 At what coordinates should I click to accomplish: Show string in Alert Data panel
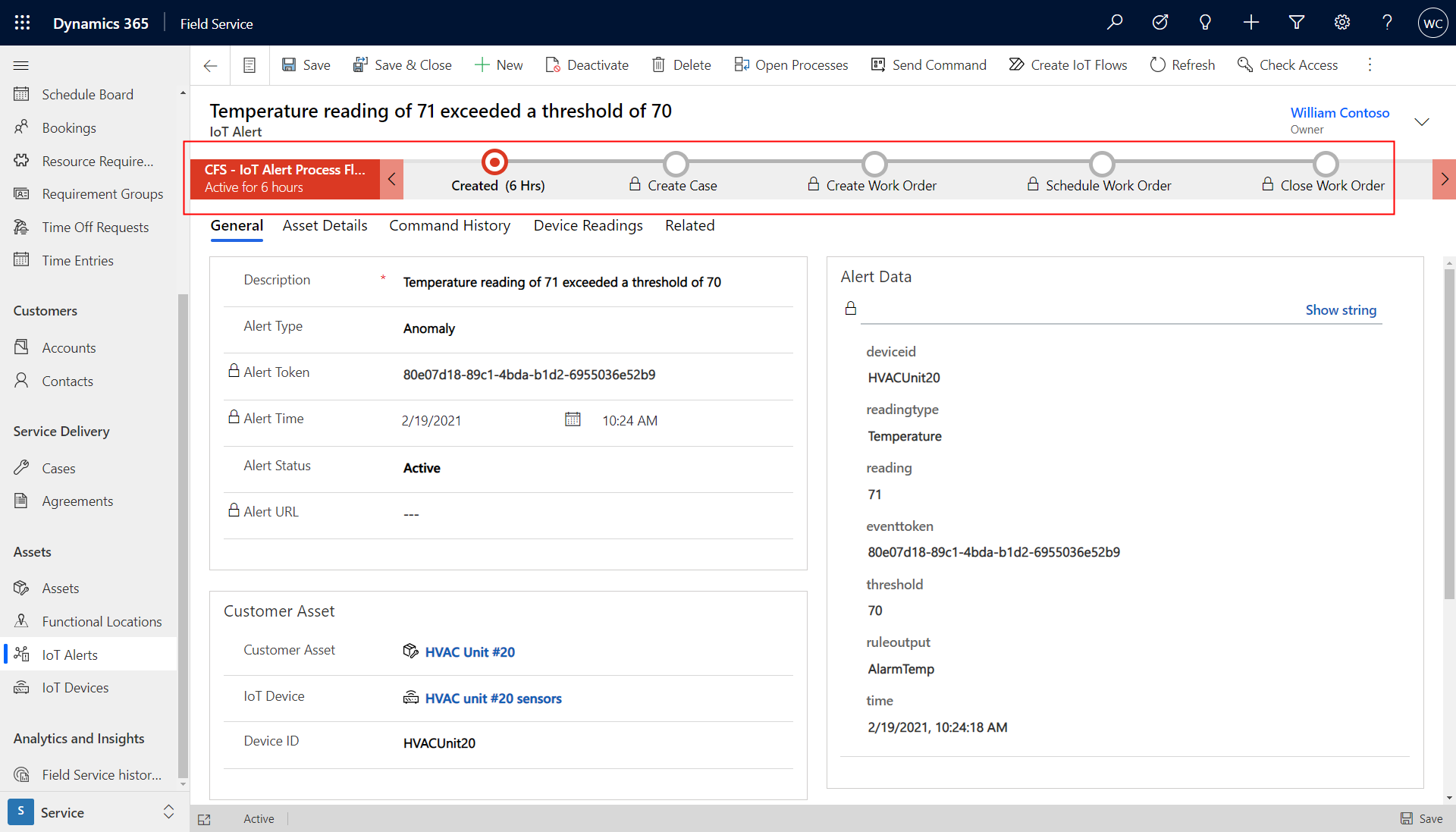point(1341,309)
